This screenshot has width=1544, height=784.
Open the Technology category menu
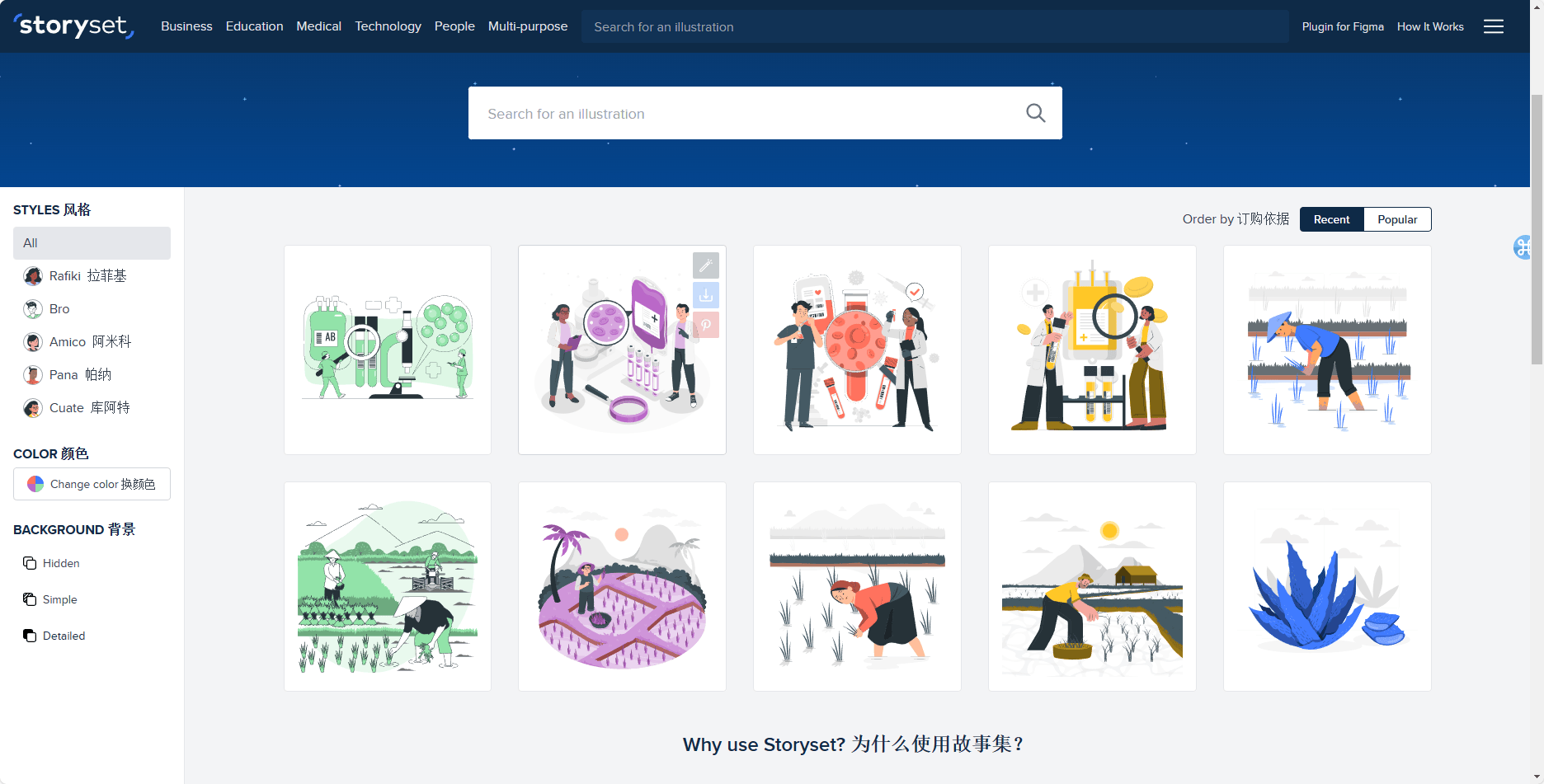tap(388, 26)
